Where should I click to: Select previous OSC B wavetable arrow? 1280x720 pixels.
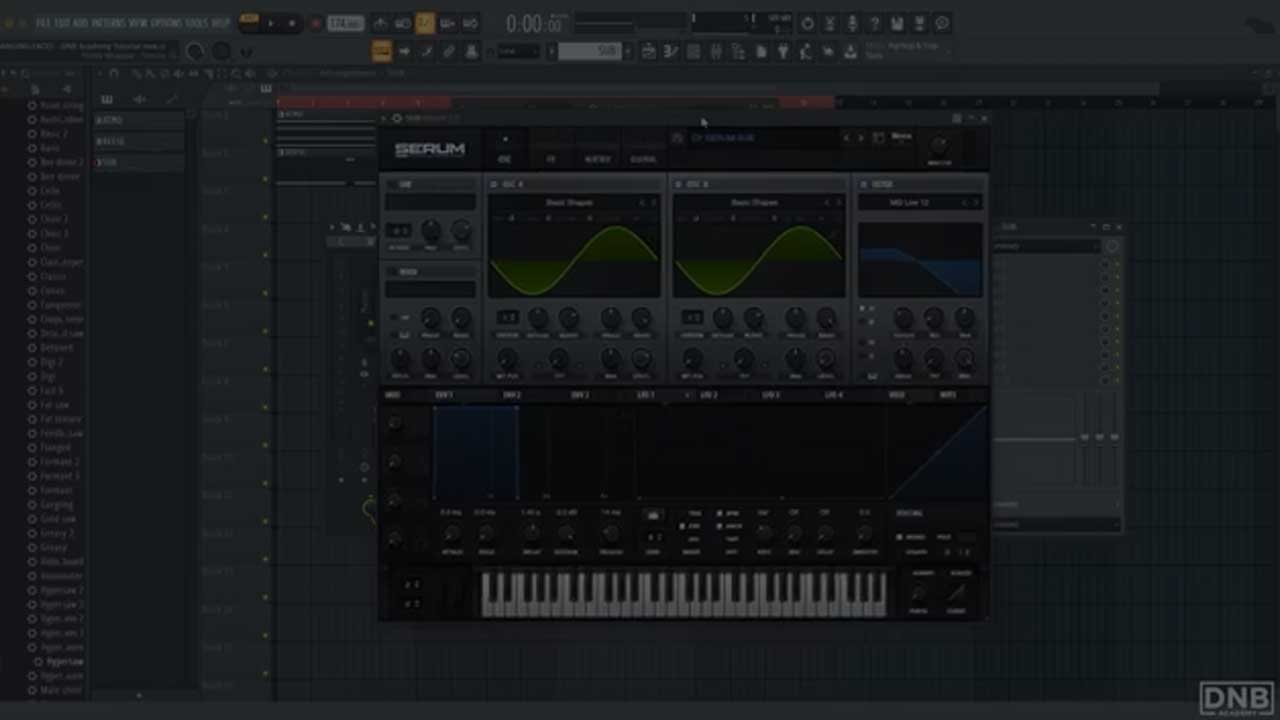tap(827, 203)
